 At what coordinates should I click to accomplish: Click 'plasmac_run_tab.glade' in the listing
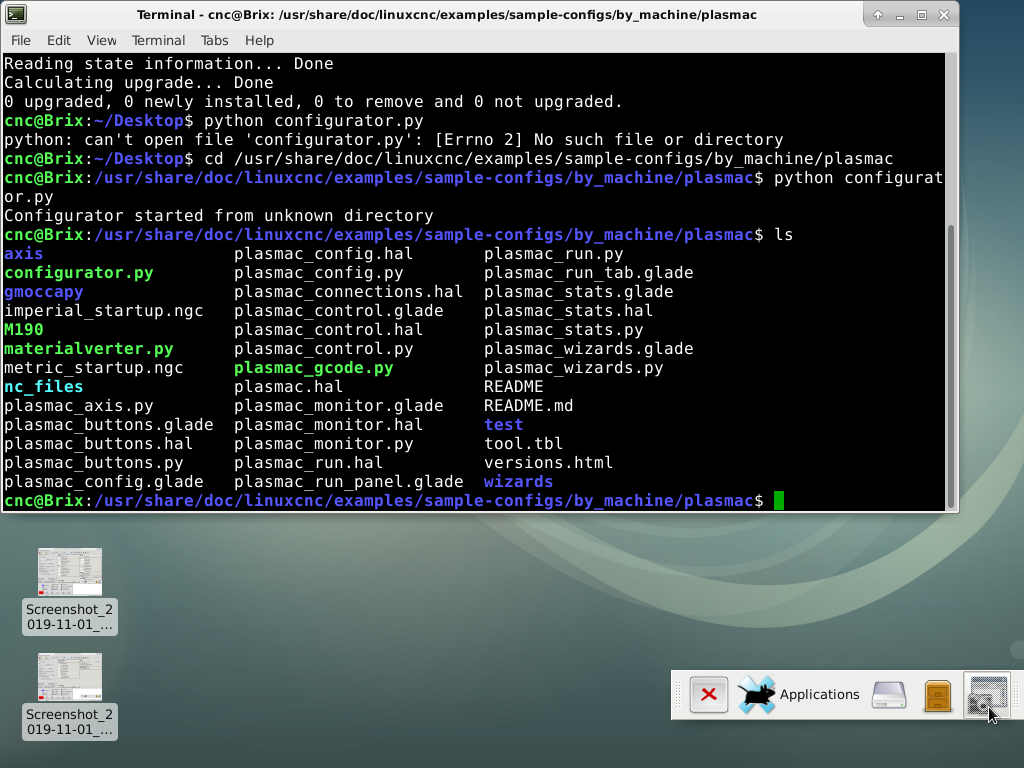(x=589, y=273)
